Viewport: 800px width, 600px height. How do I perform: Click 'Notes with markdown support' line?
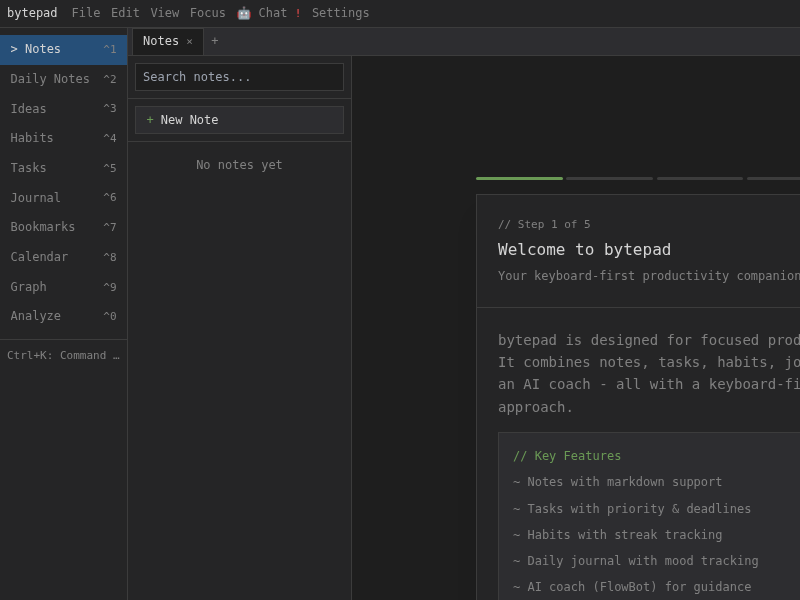[x=617, y=482]
